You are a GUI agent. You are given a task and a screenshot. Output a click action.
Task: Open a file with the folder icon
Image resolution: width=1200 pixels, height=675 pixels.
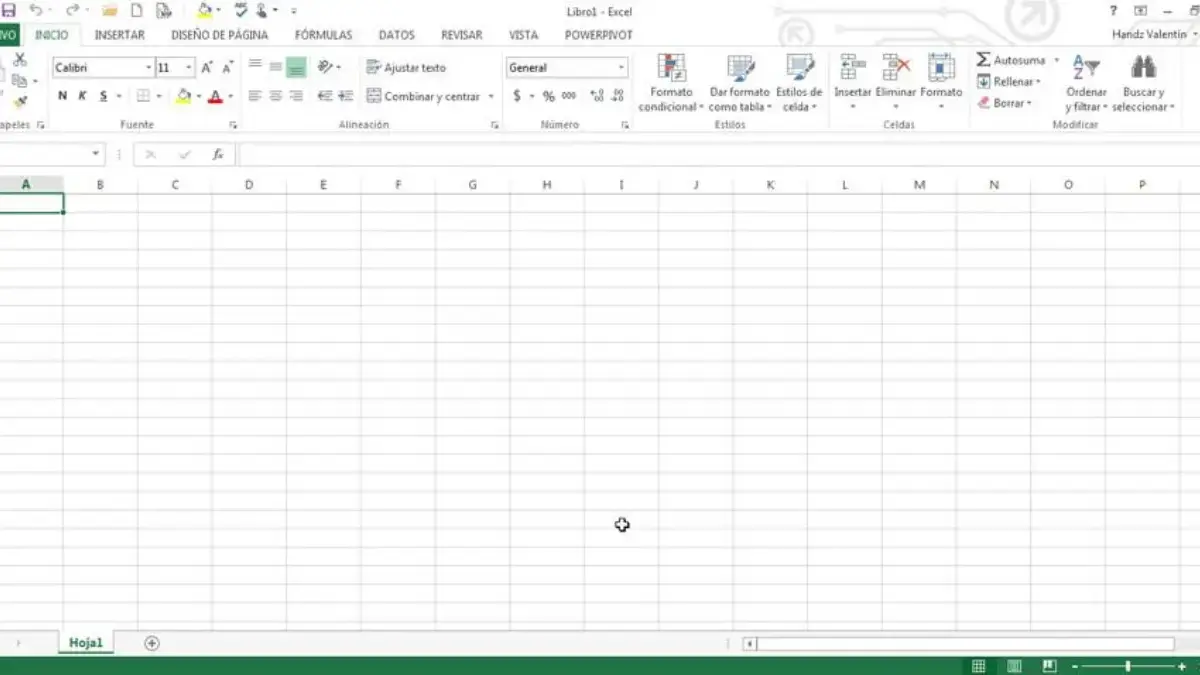[x=110, y=10]
